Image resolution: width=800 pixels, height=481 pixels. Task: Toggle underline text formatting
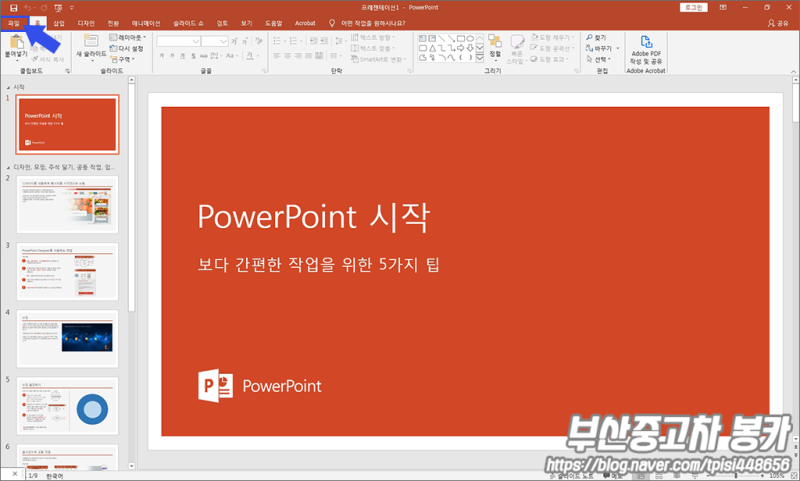(183, 56)
